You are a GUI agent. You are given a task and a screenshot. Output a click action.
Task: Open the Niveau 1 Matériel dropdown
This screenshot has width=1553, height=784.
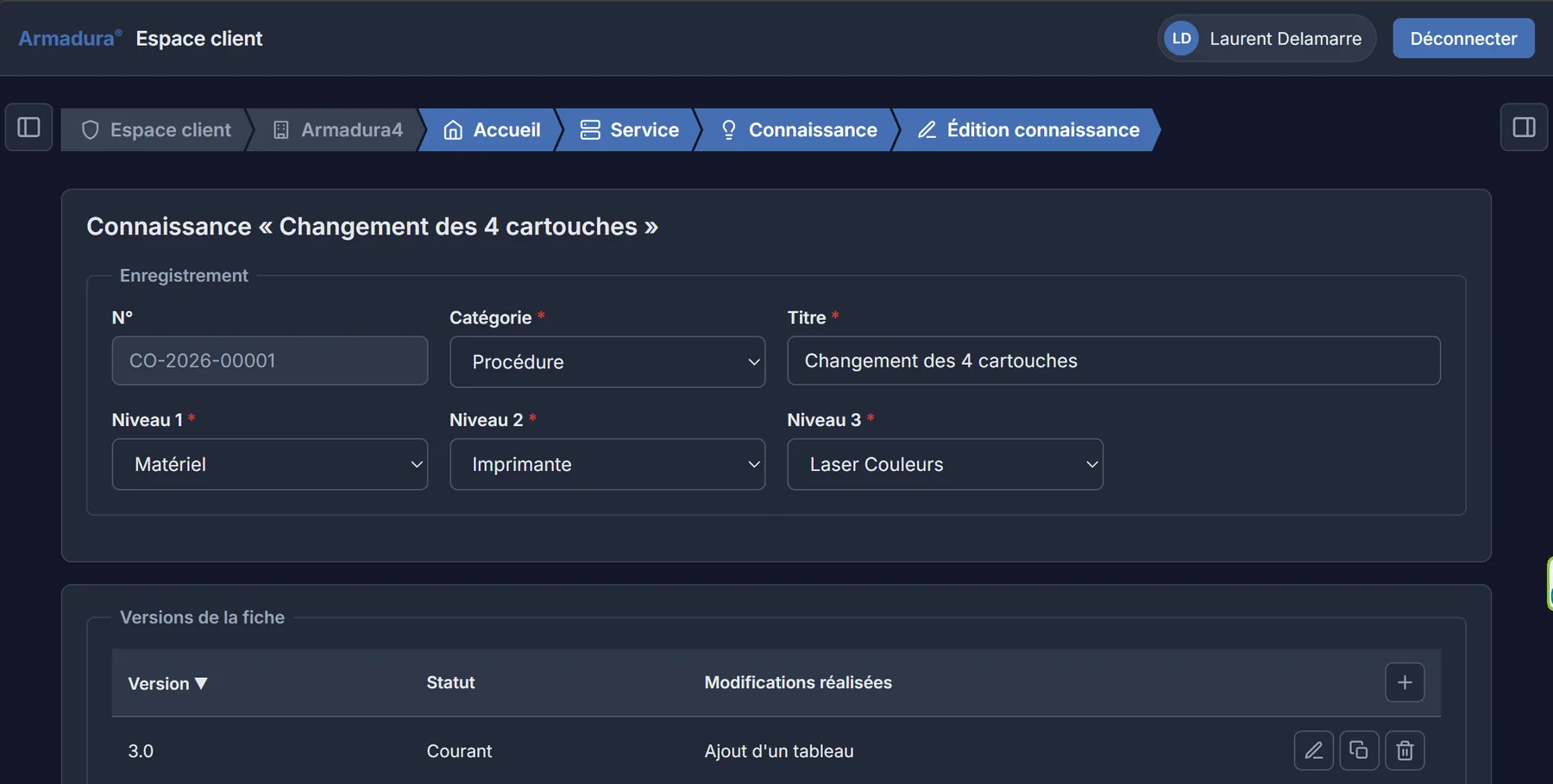[x=270, y=464]
